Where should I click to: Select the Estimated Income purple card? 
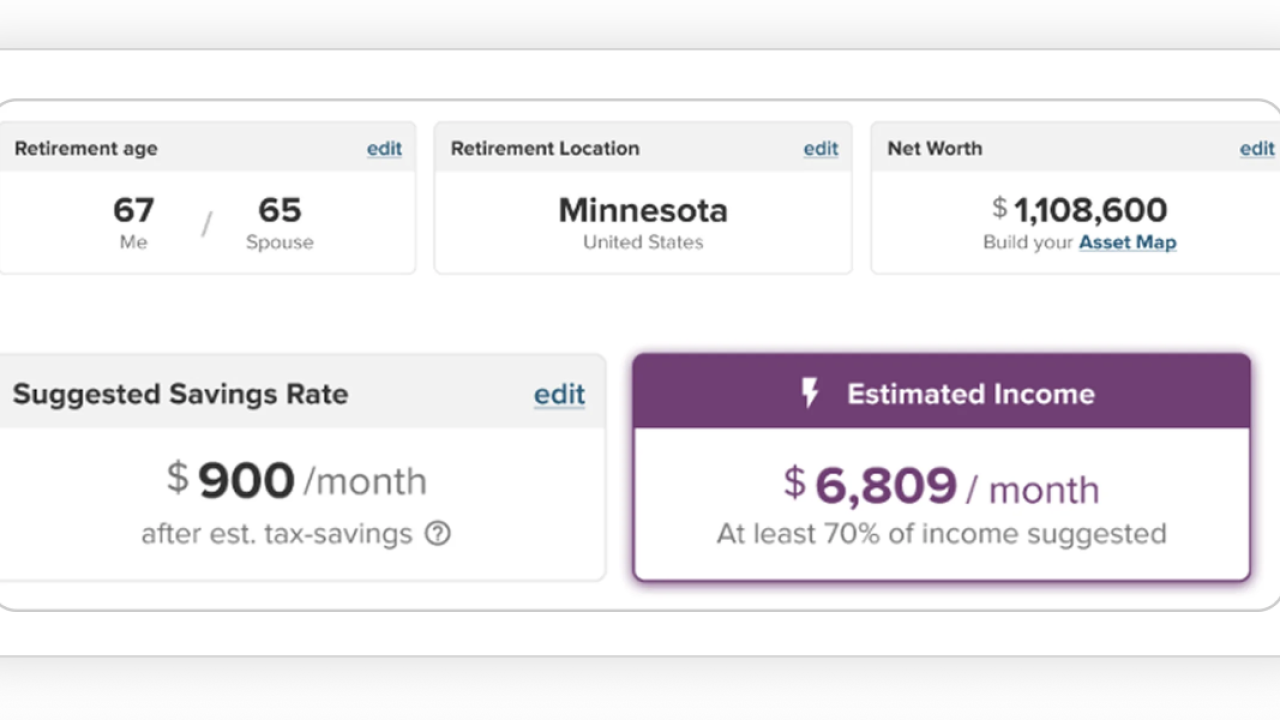[940, 465]
